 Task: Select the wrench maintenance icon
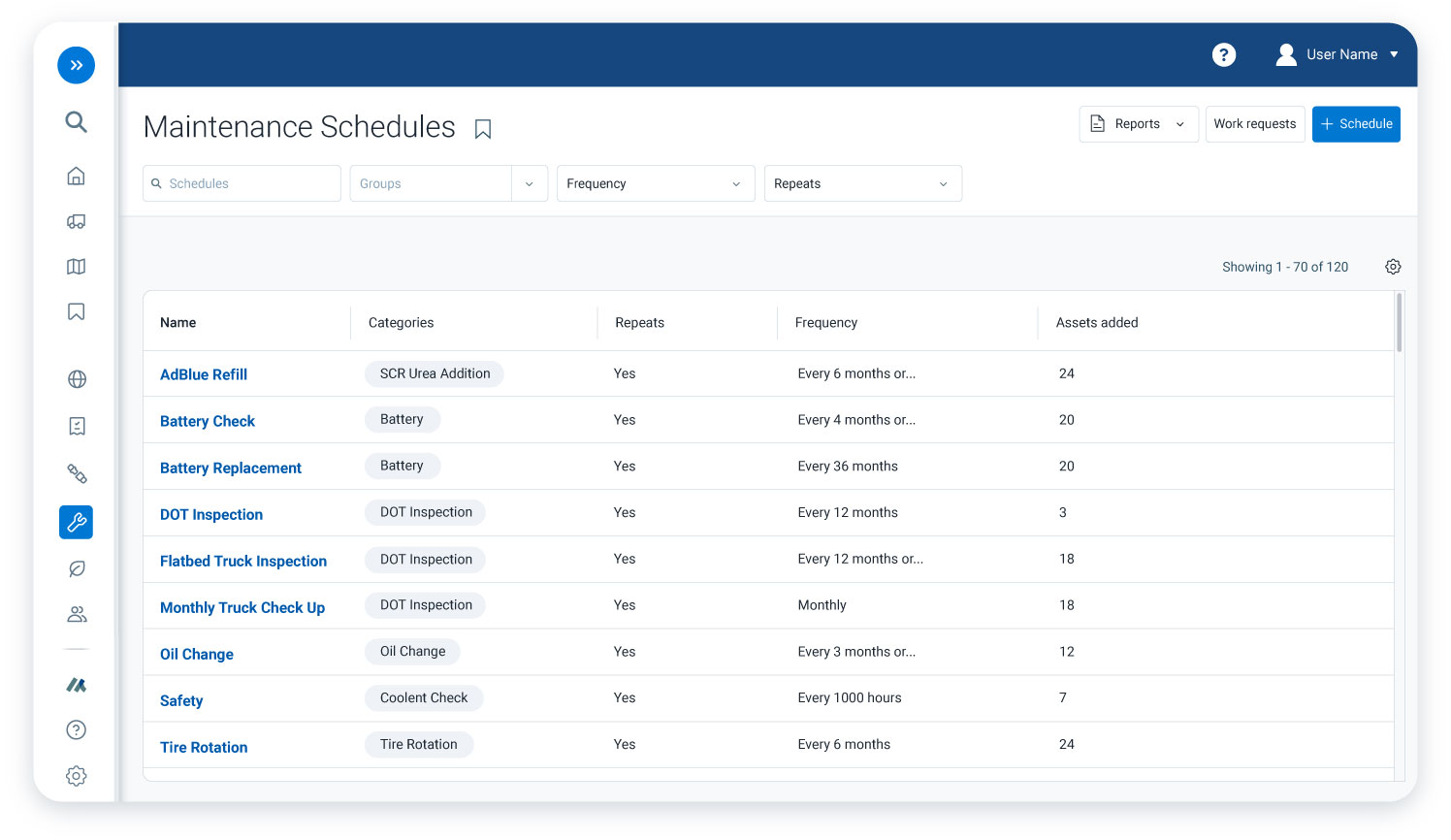(x=76, y=522)
